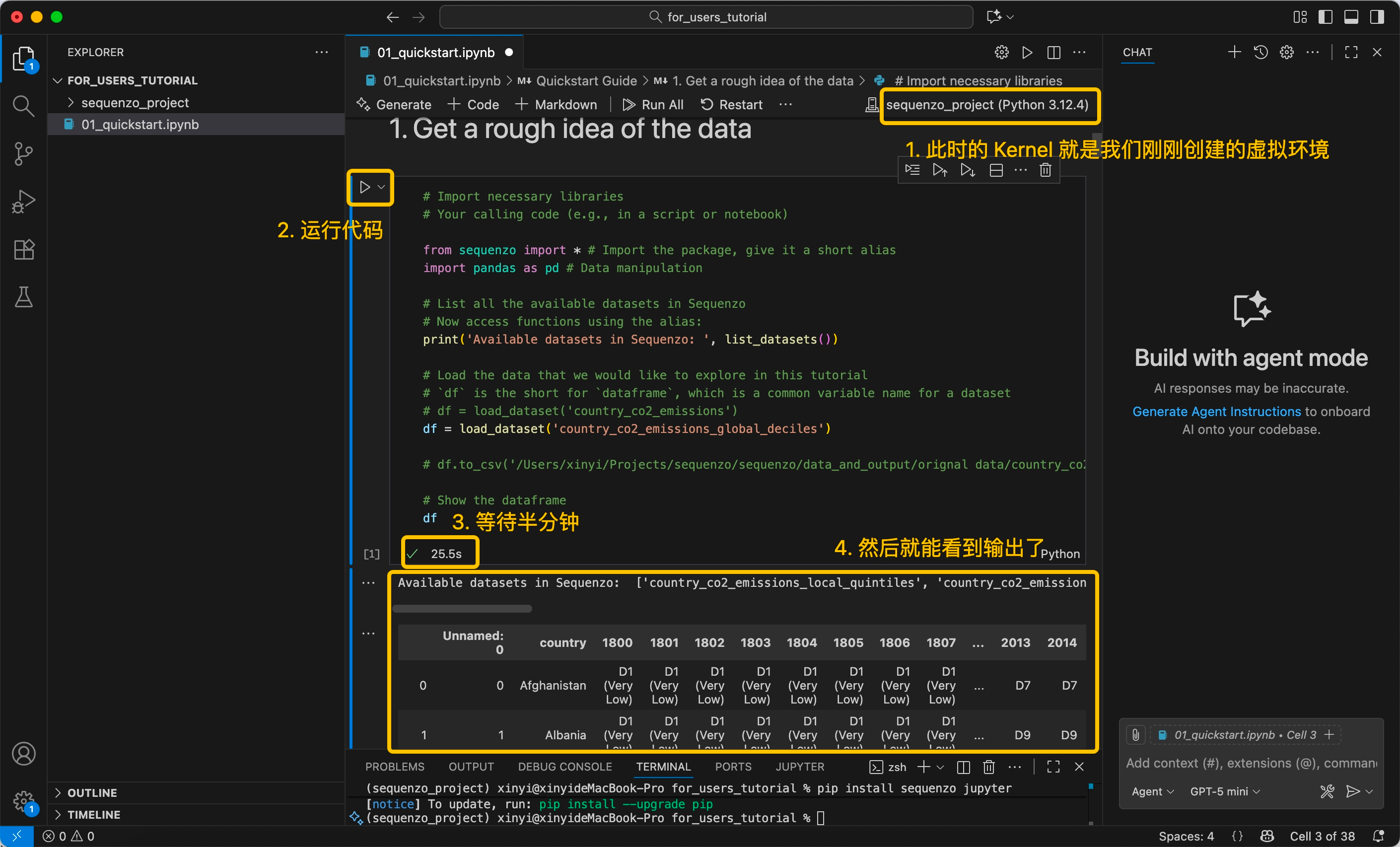This screenshot has width=1400, height=847.
Task: Toggle the secondary side bar
Action: [1377, 17]
